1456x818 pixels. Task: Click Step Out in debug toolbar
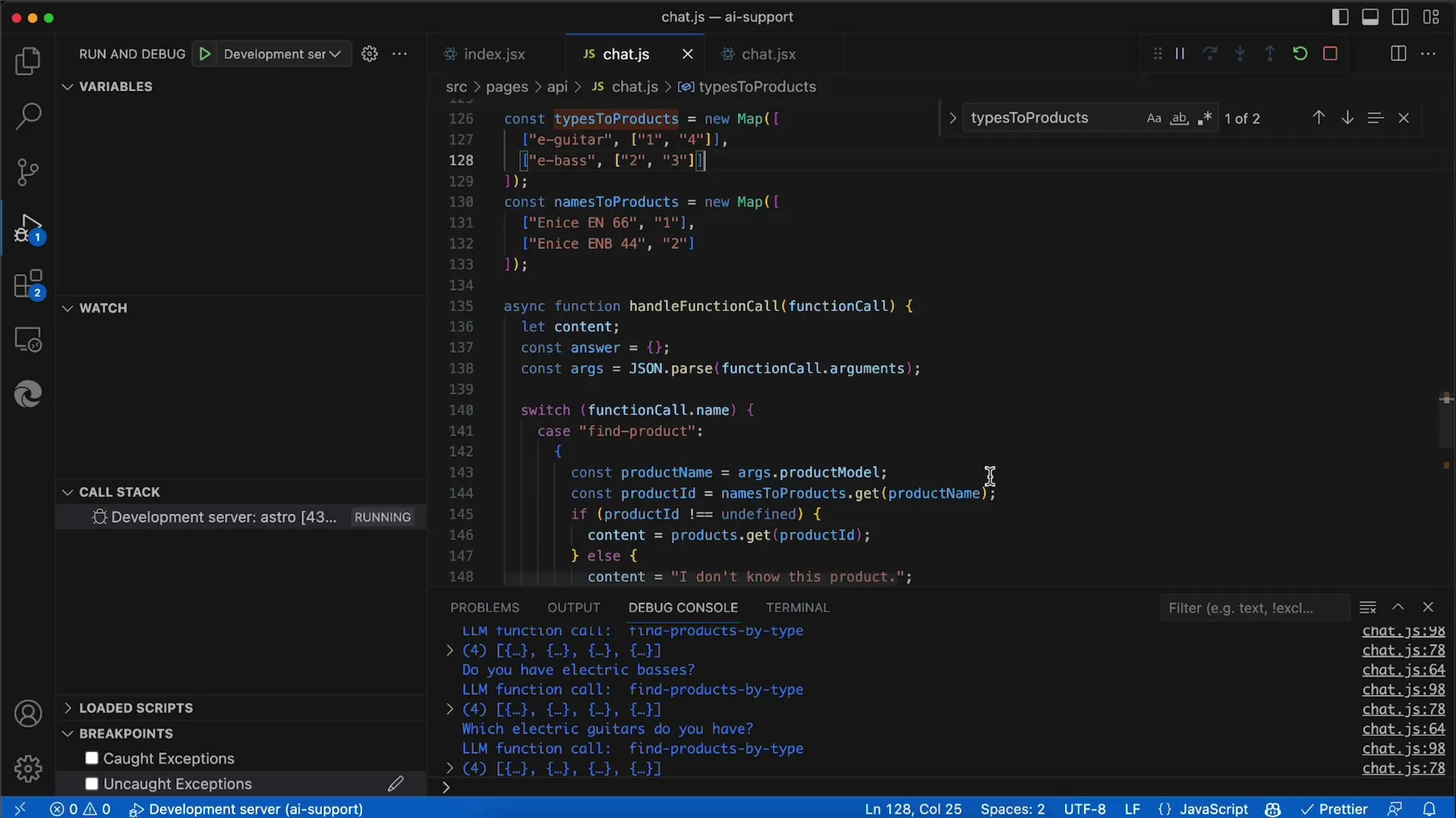pos(1270,54)
